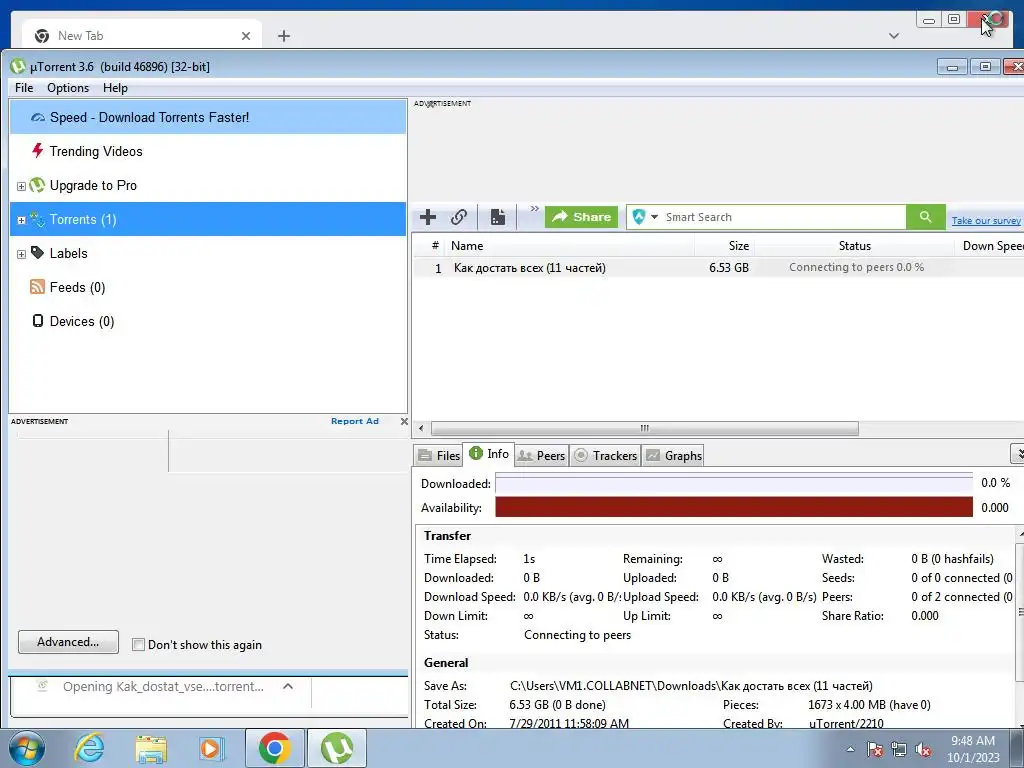The width and height of the screenshot is (1024, 768).
Task: Open Windows Media Player from taskbar
Action: [212, 748]
